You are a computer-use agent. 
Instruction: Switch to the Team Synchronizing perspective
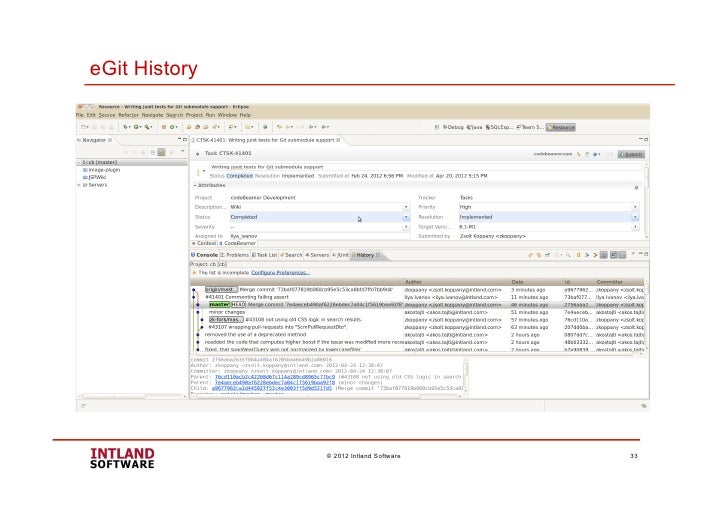coord(530,127)
